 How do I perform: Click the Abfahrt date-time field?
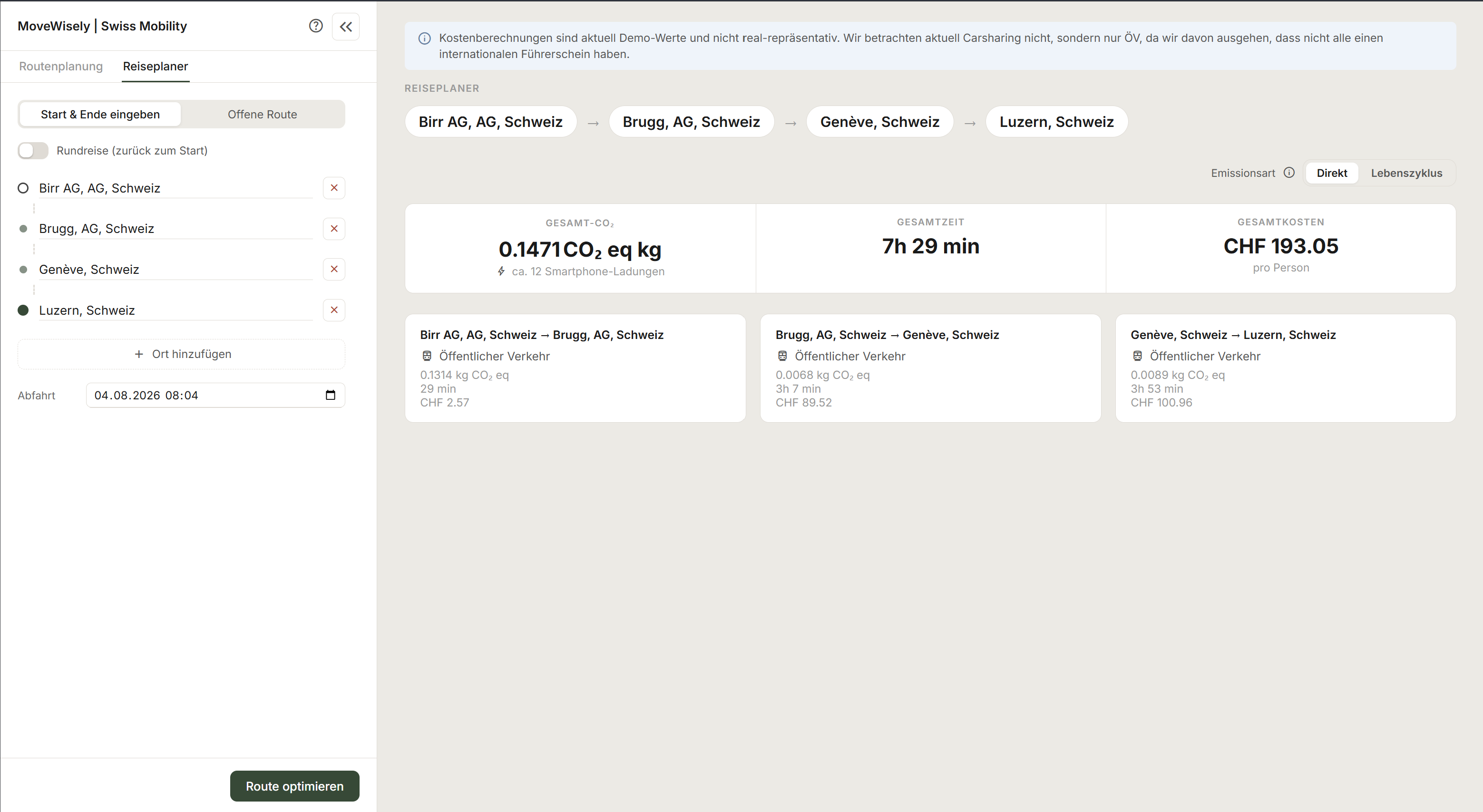(215, 396)
